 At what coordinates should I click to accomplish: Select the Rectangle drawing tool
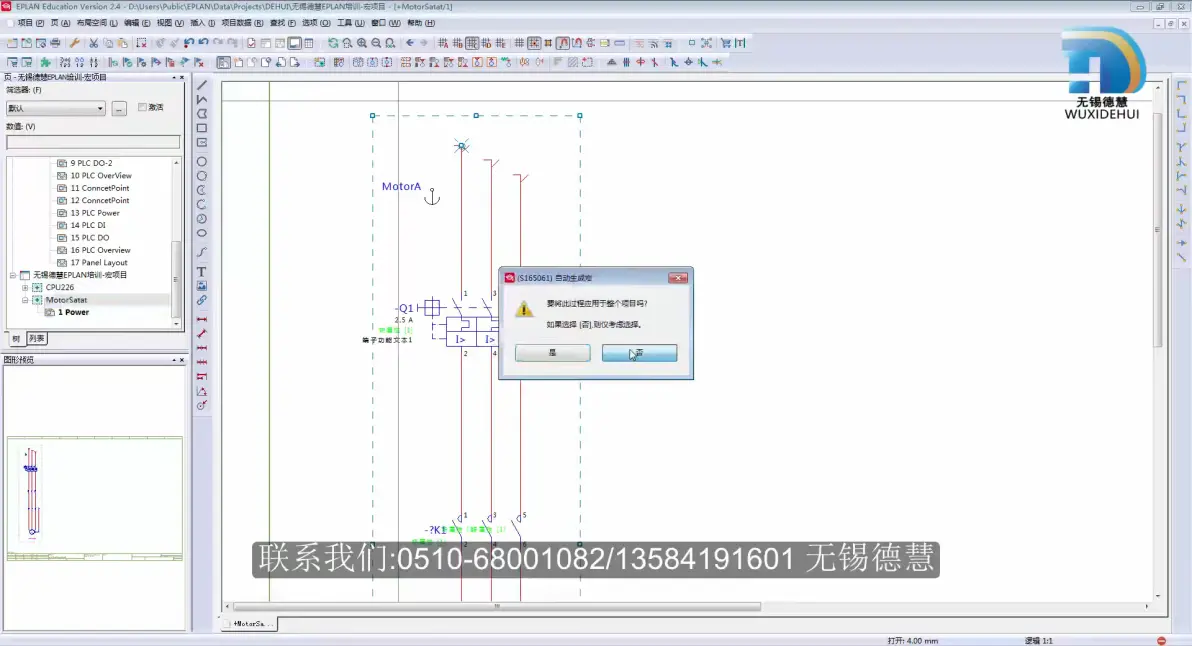tap(202, 128)
